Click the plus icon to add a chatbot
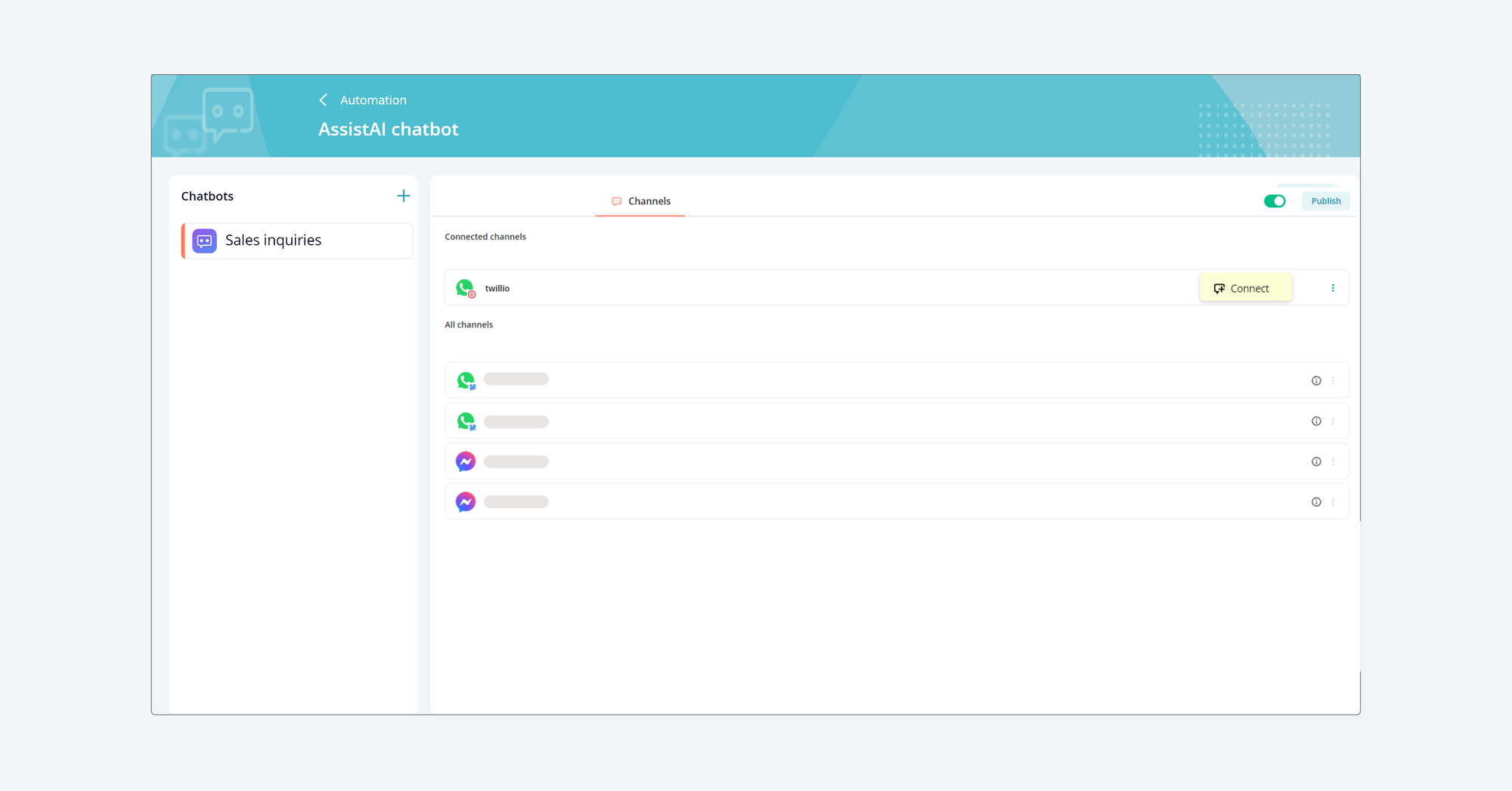This screenshot has height=791, width=1512. pyautogui.click(x=404, y=195)
